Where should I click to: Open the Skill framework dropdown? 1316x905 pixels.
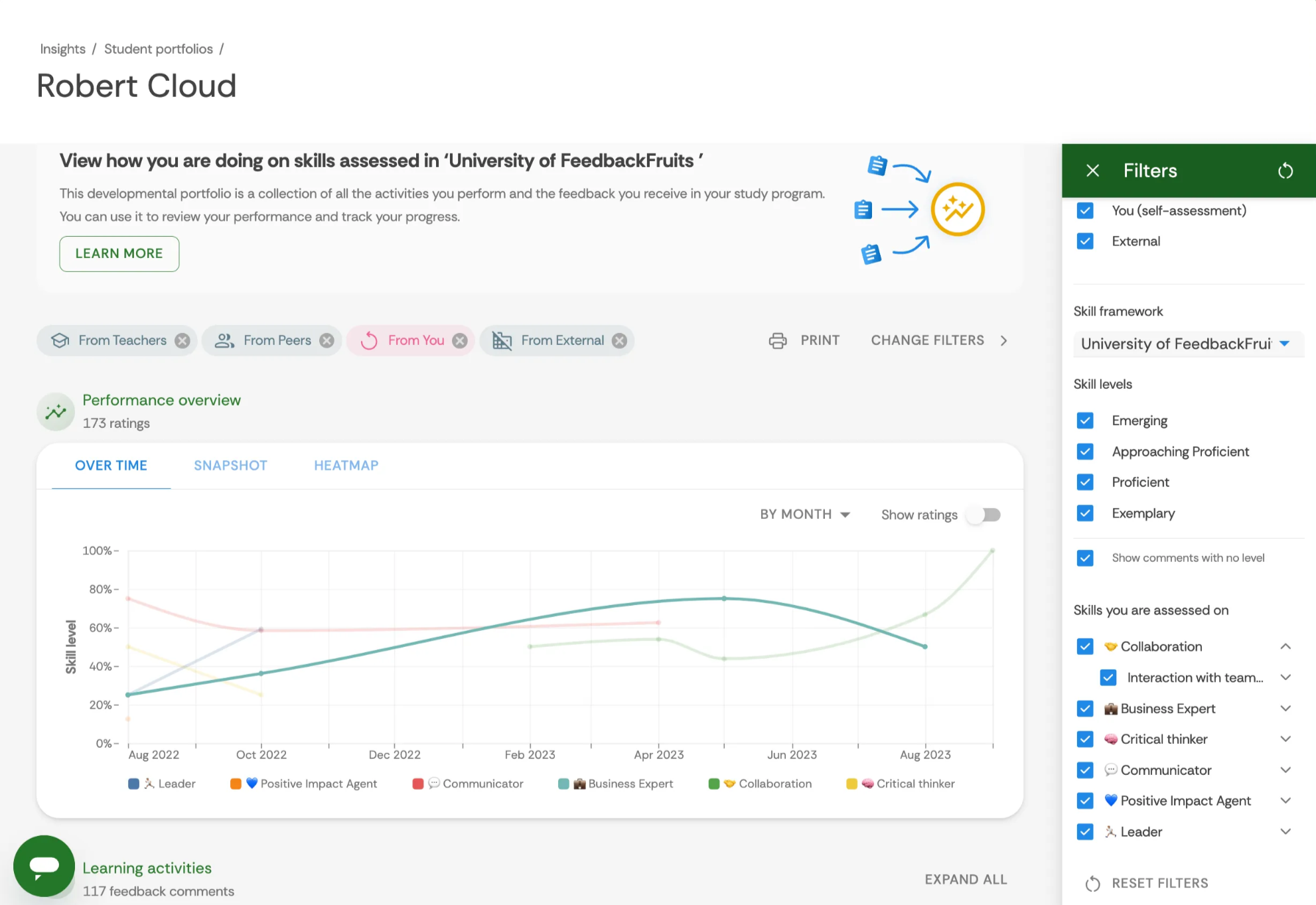1187,344
